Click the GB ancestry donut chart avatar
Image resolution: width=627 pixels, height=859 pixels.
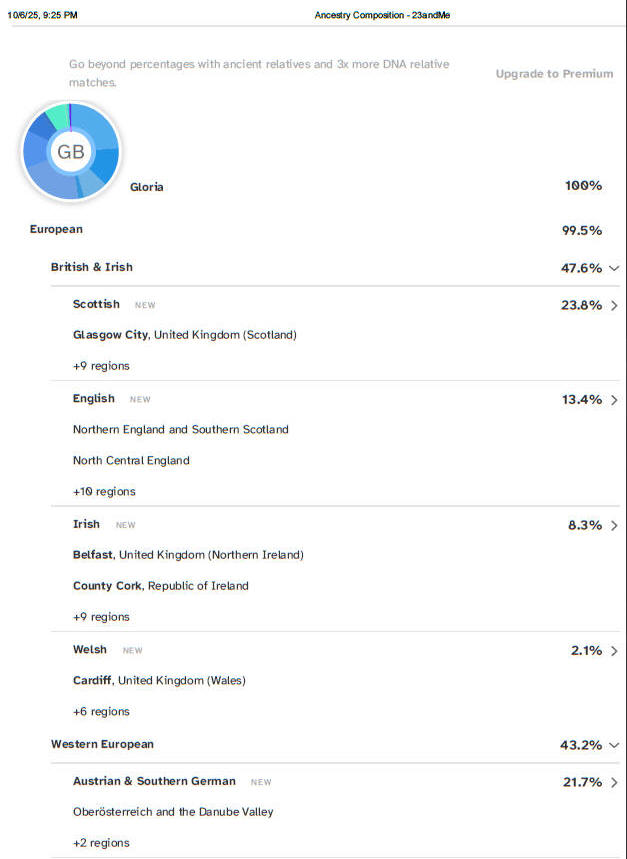click(x=70, y=152)
